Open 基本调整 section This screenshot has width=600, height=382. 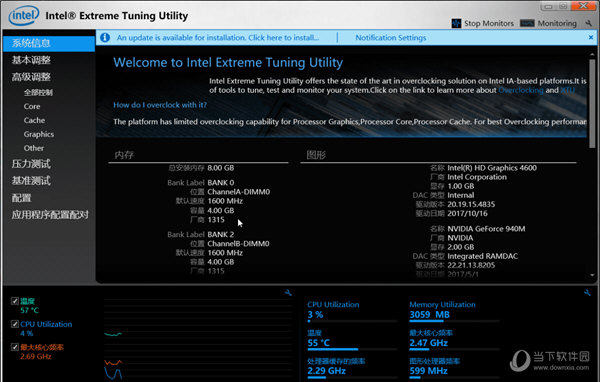pyautogui.click(x=31, y=60)
